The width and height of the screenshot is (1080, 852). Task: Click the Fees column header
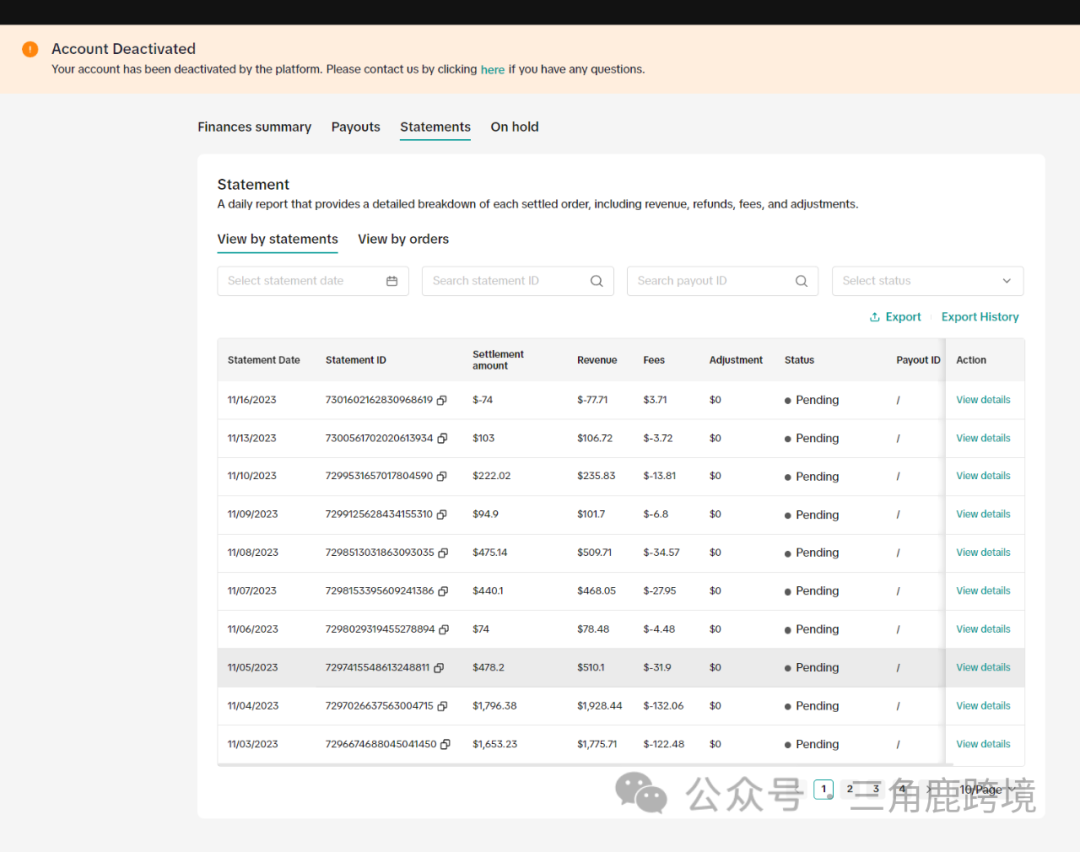tap(654, 360)
